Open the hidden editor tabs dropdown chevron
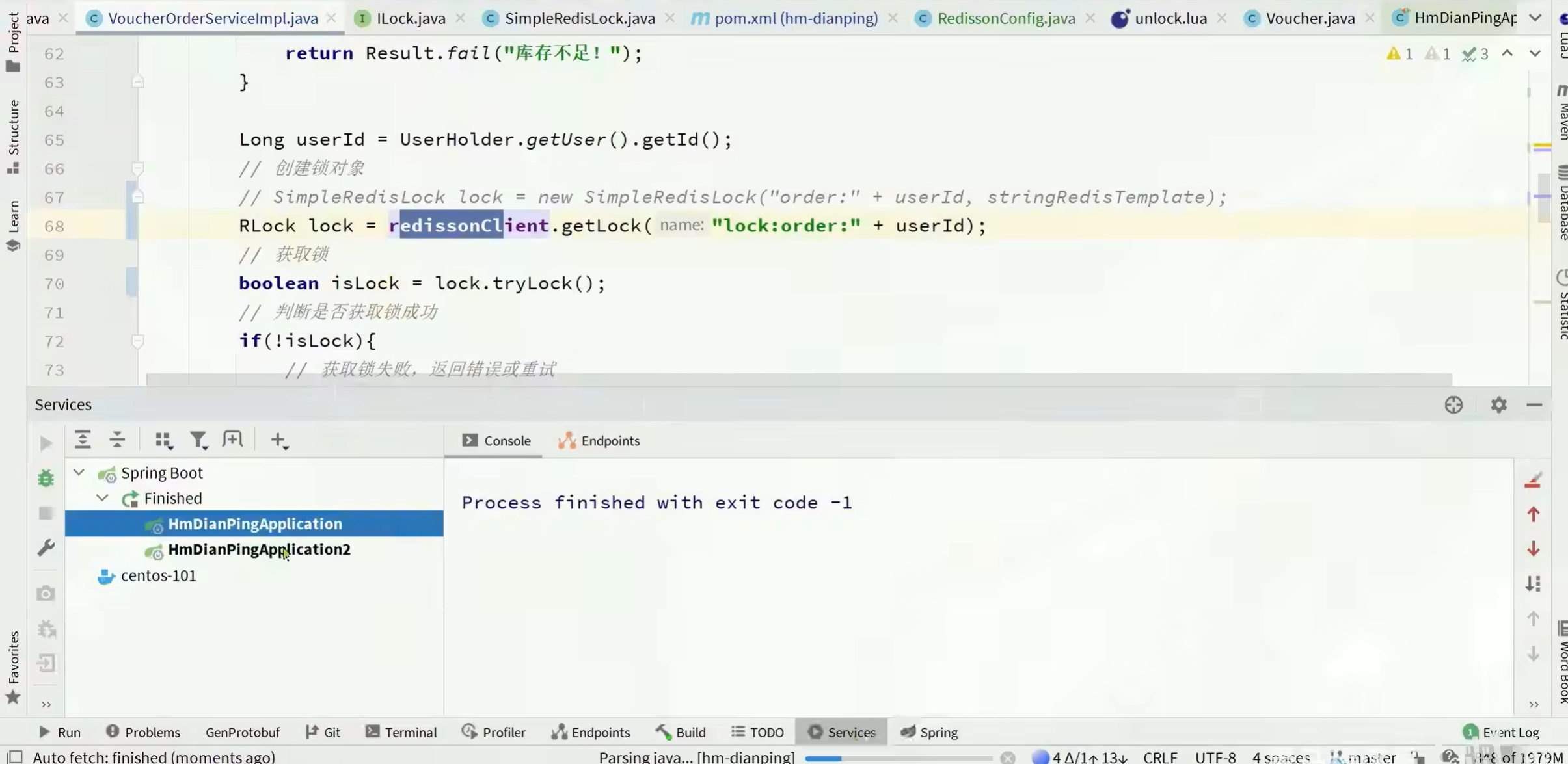1568x764 pixels. pos(1535,18)
